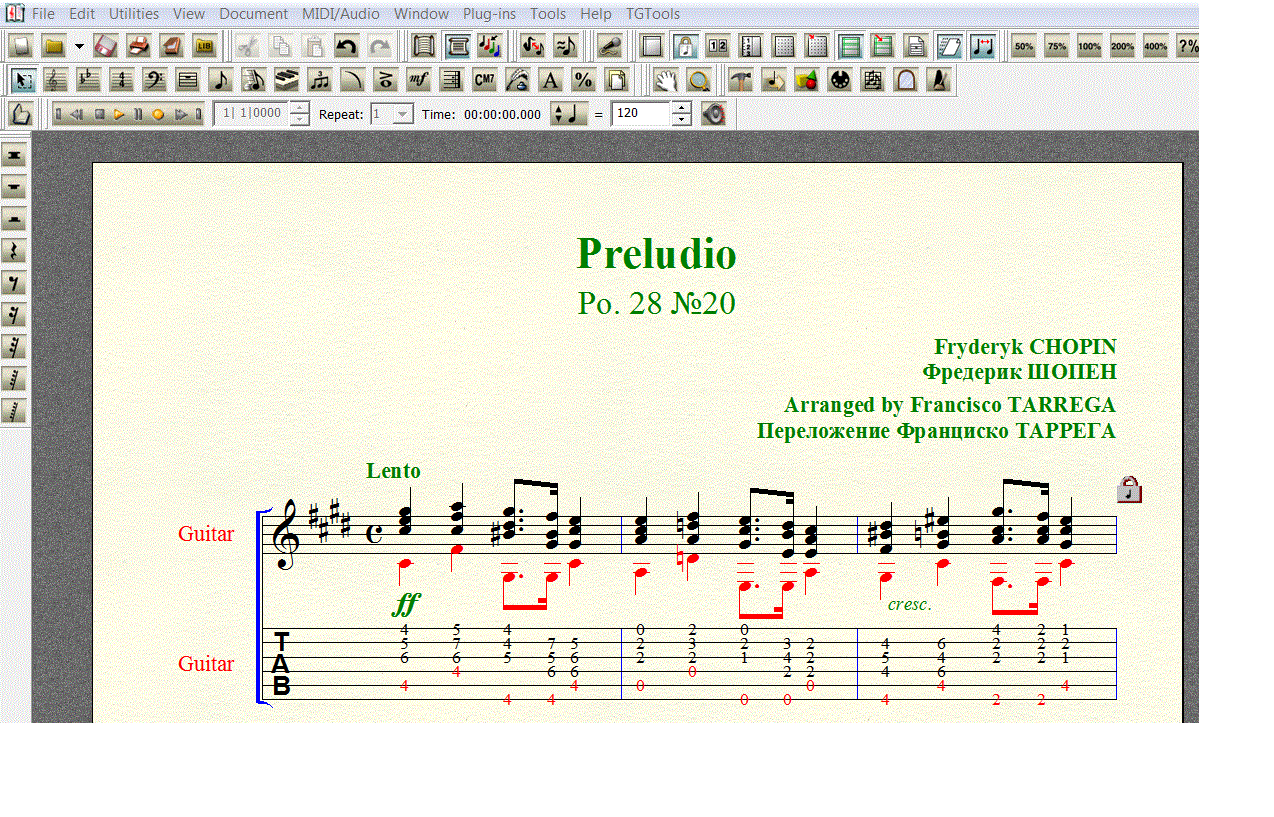Choose the hammer Special Tools icon
This screenshot has height=817, width=1274.
(x=740, y=80)
